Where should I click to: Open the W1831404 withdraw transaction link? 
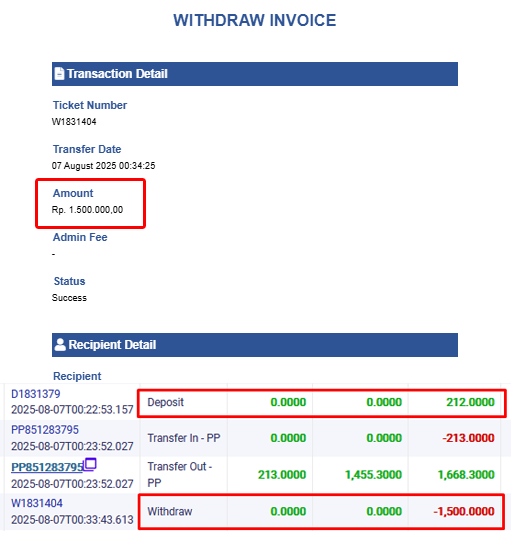(37, 503)
